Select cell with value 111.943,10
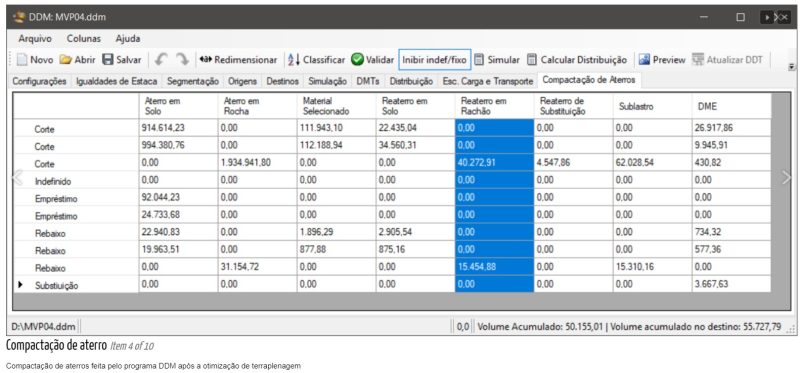The height and width of the screenshot is (373, 800). tap(336, 128)
